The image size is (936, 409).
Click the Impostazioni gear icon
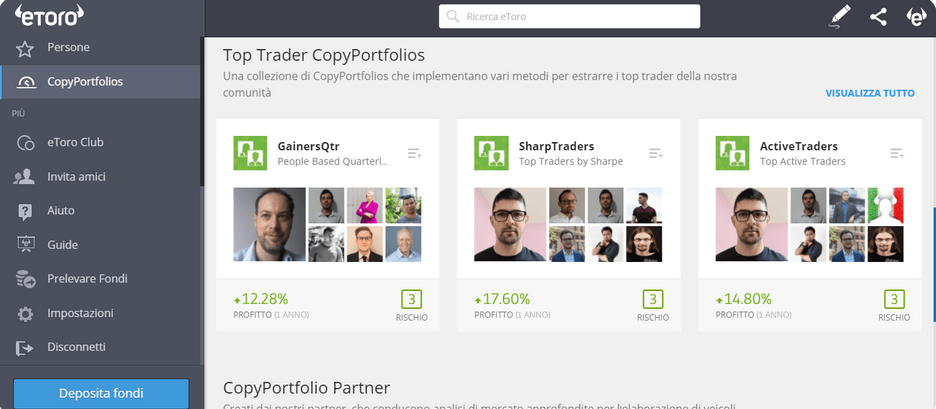25,314
